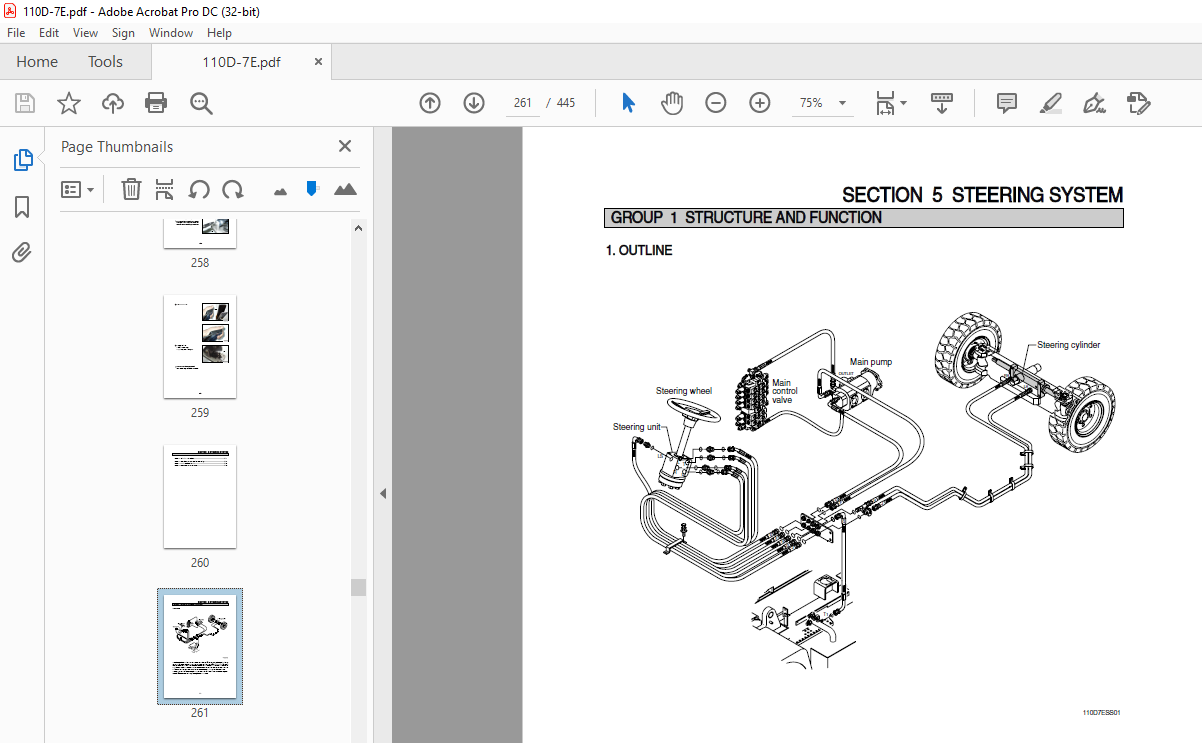This screenshot has height=743, width=1202.
Task: Open the Help menu
Action: coord(219,33)
